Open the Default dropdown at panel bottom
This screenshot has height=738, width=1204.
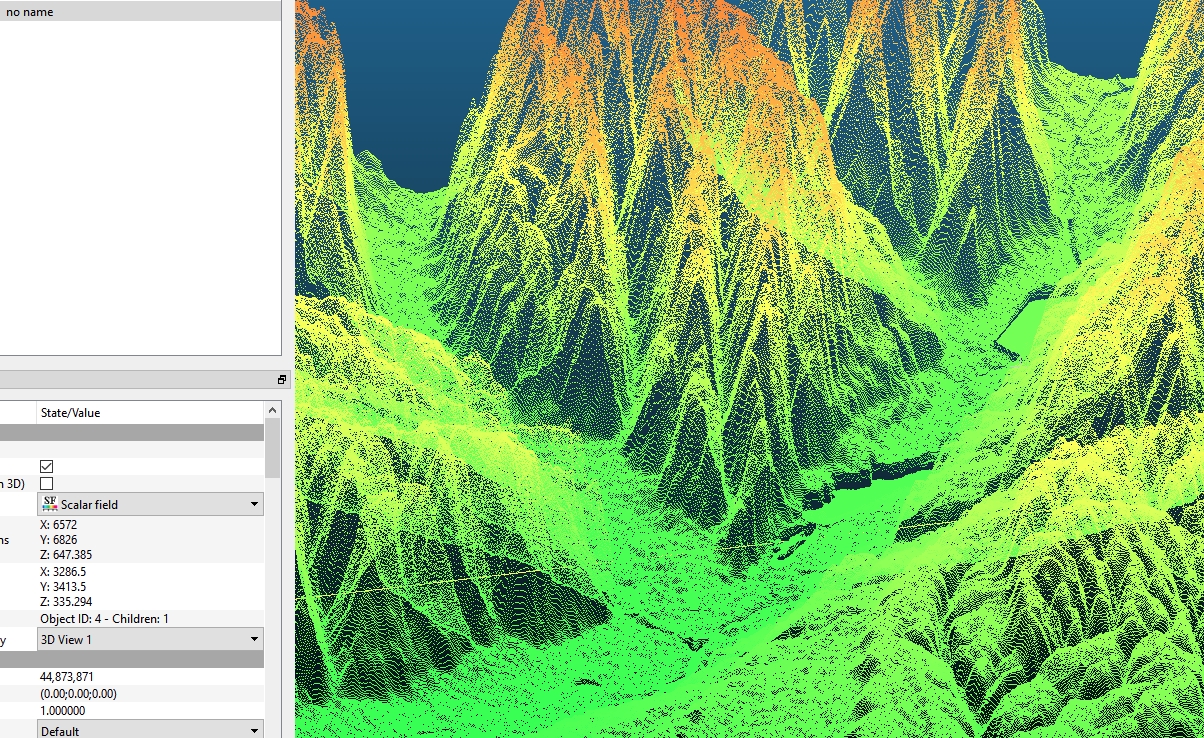click(150, 730)
